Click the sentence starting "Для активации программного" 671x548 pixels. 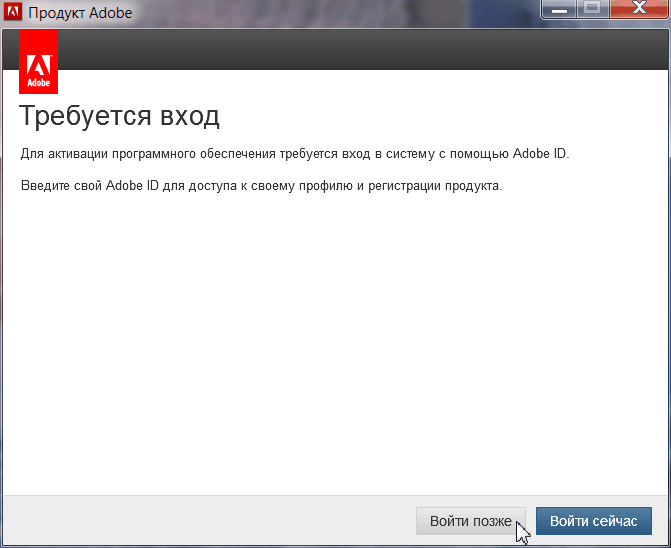[294, 154]
